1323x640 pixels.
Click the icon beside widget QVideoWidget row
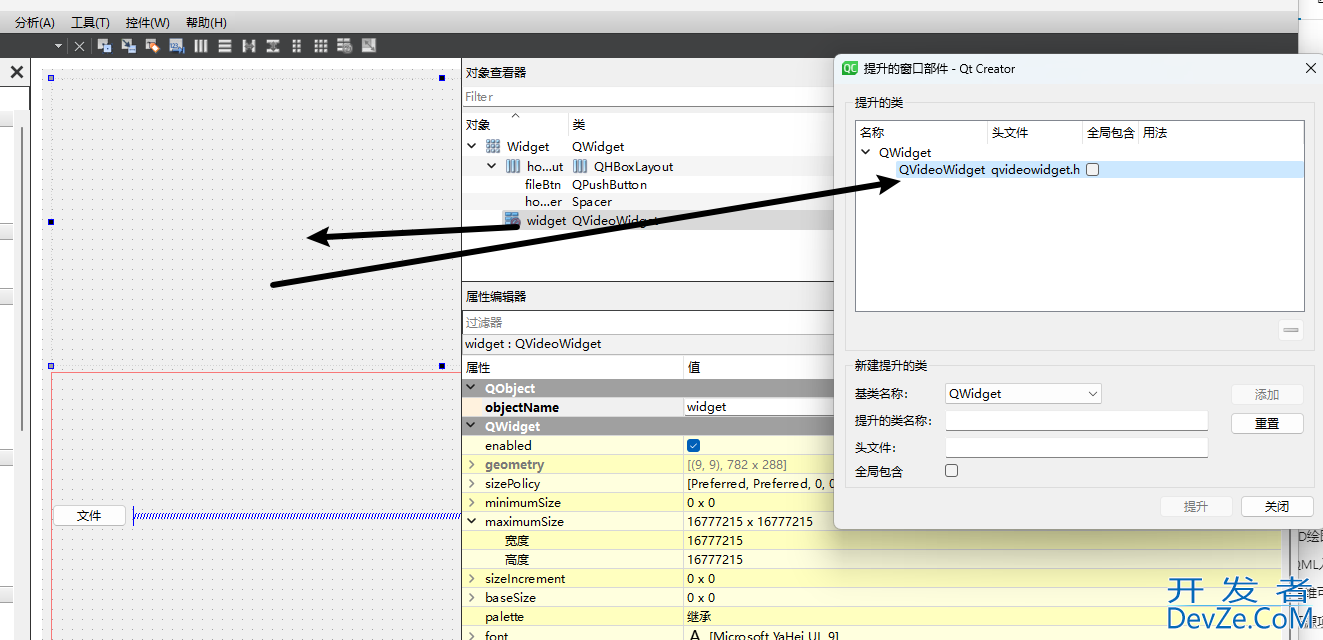pos(512,220)
